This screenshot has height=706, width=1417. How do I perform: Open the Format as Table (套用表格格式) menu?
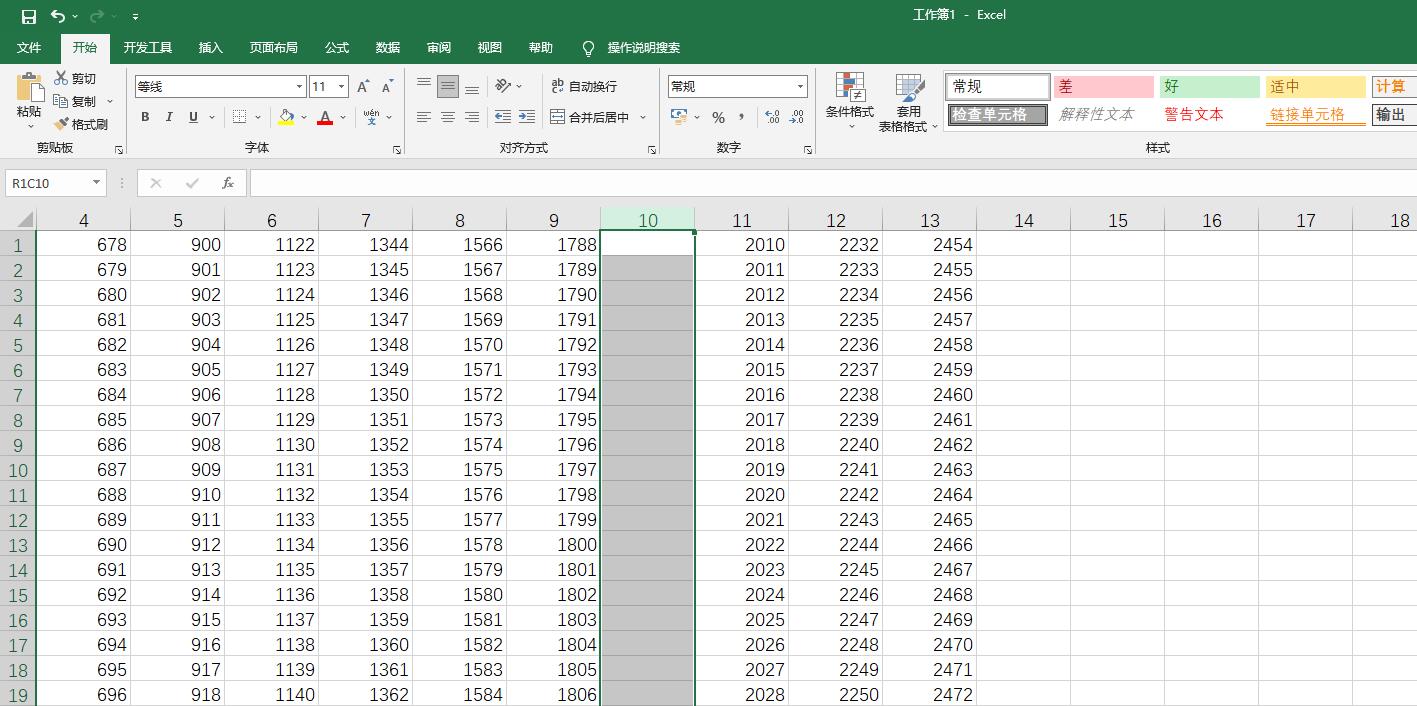click(908, 102)
